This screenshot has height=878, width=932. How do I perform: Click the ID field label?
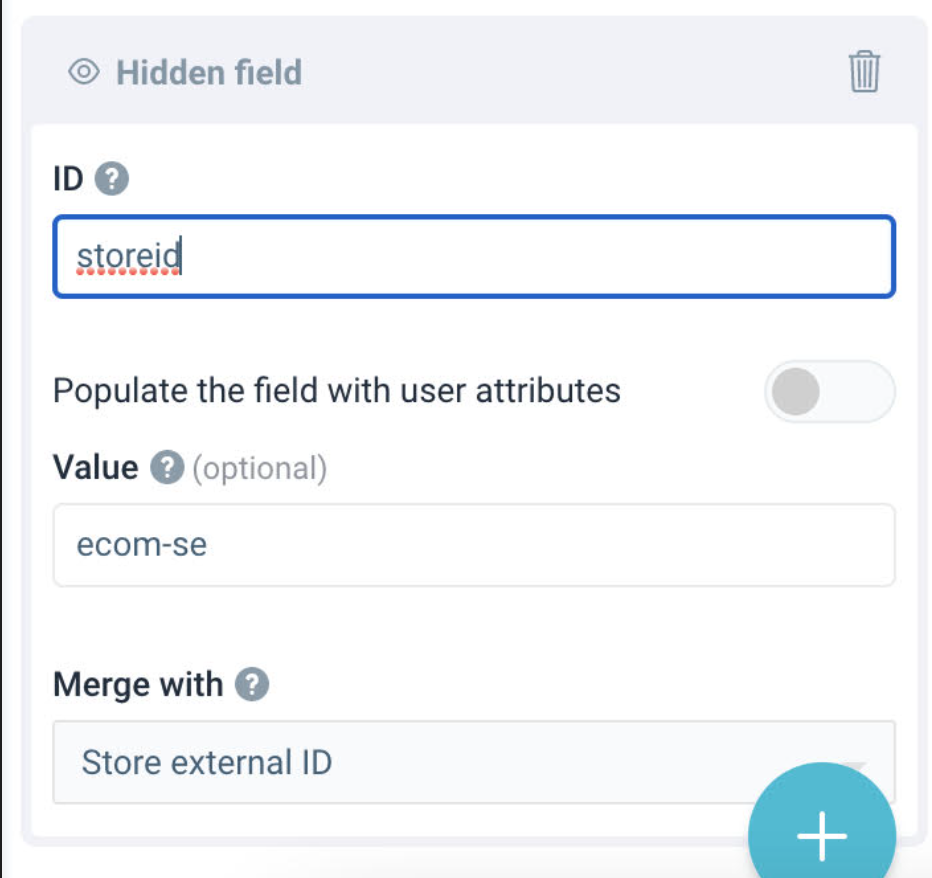[68, 178]
